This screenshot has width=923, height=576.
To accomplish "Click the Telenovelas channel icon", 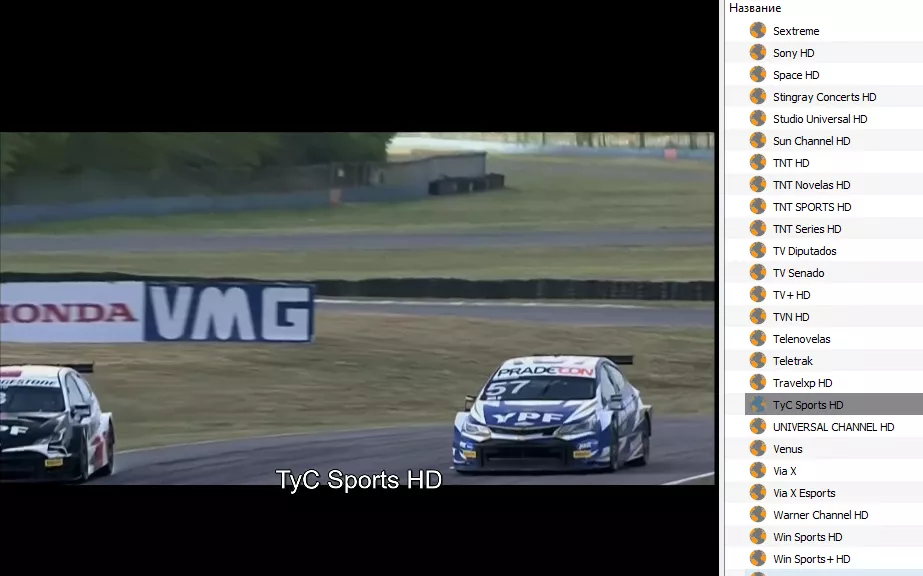I will click(x=758, y=338).
